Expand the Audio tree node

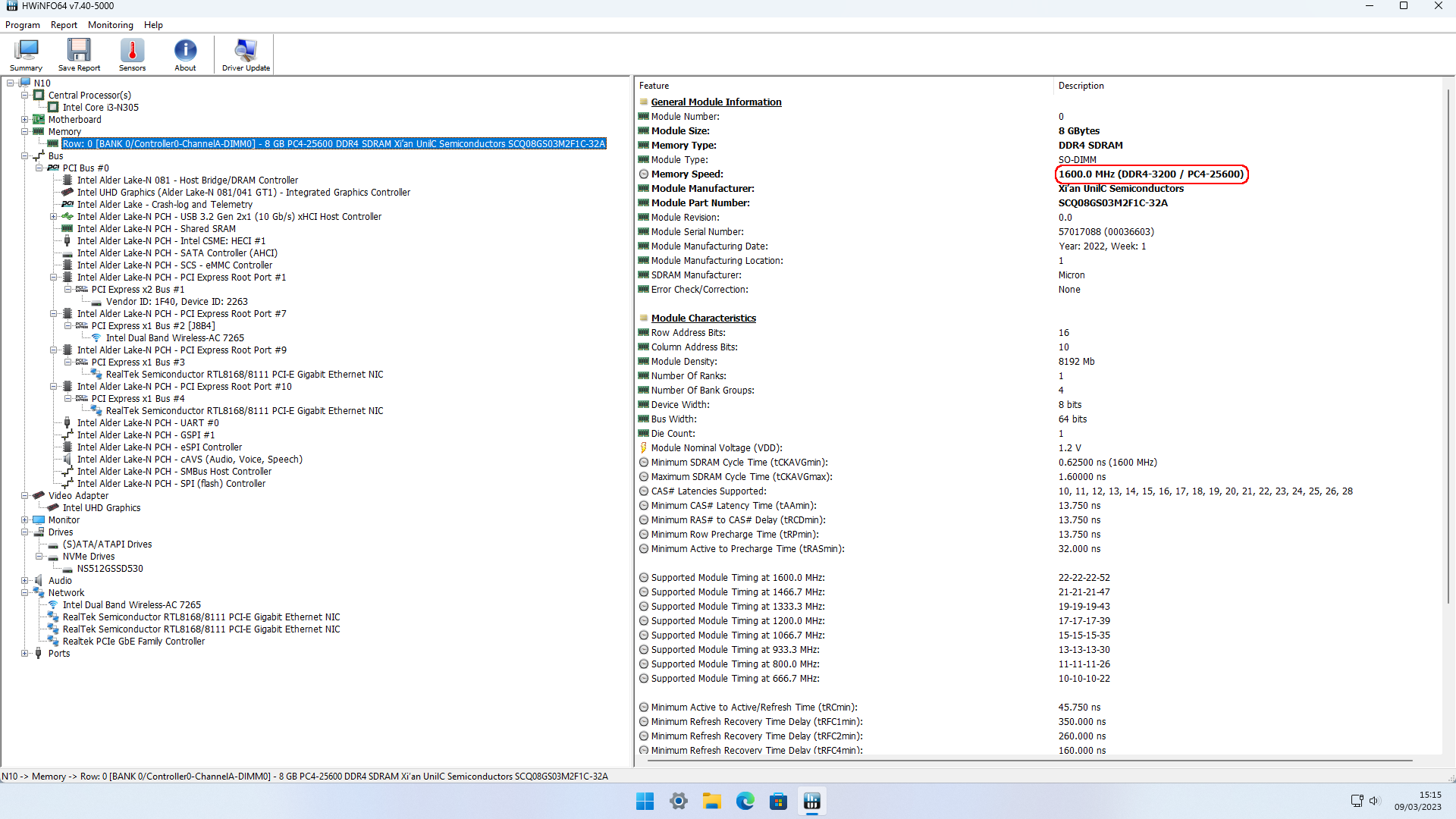click(25, 581)
